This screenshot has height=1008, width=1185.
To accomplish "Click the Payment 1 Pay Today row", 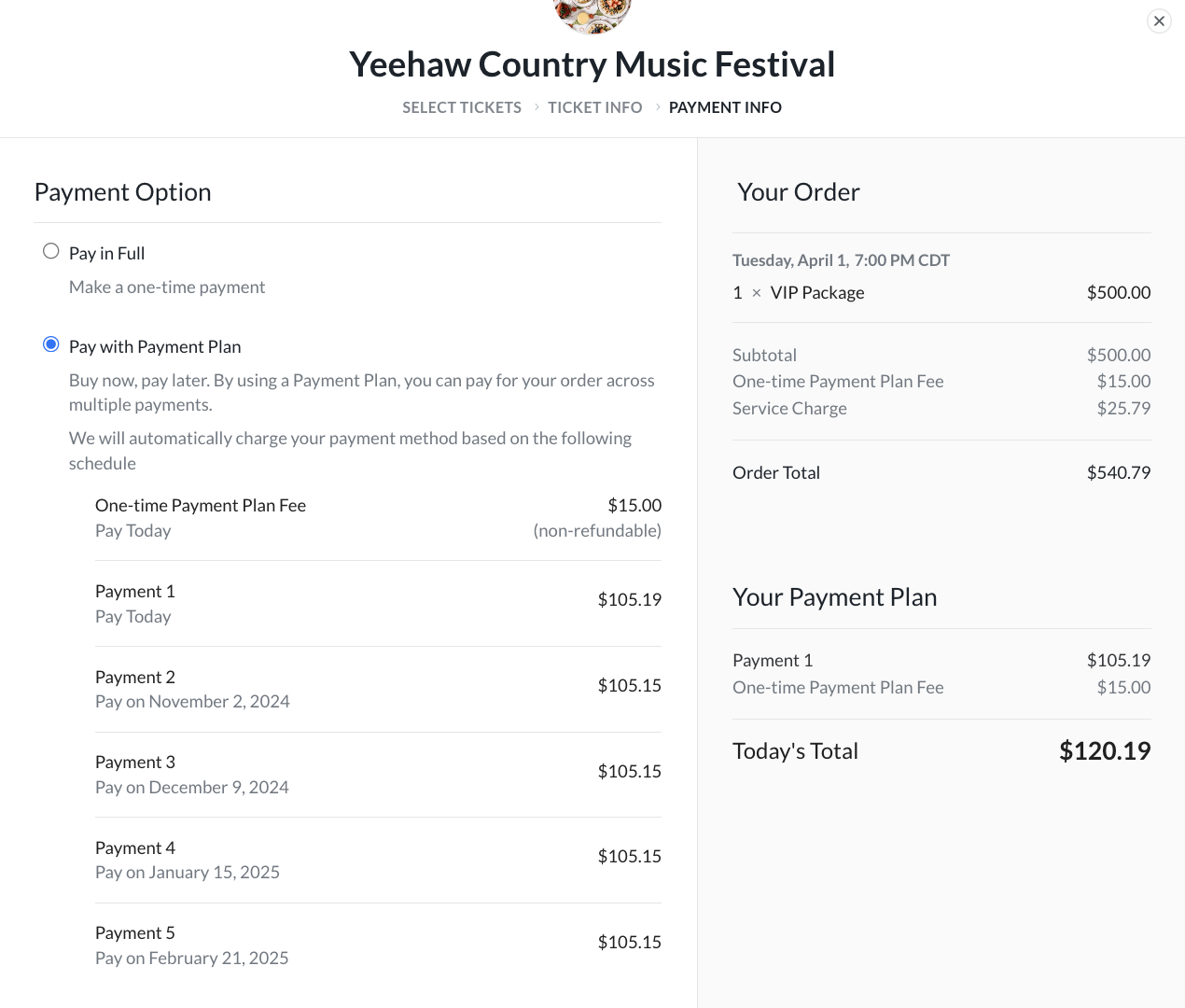I will pos(378,603).
